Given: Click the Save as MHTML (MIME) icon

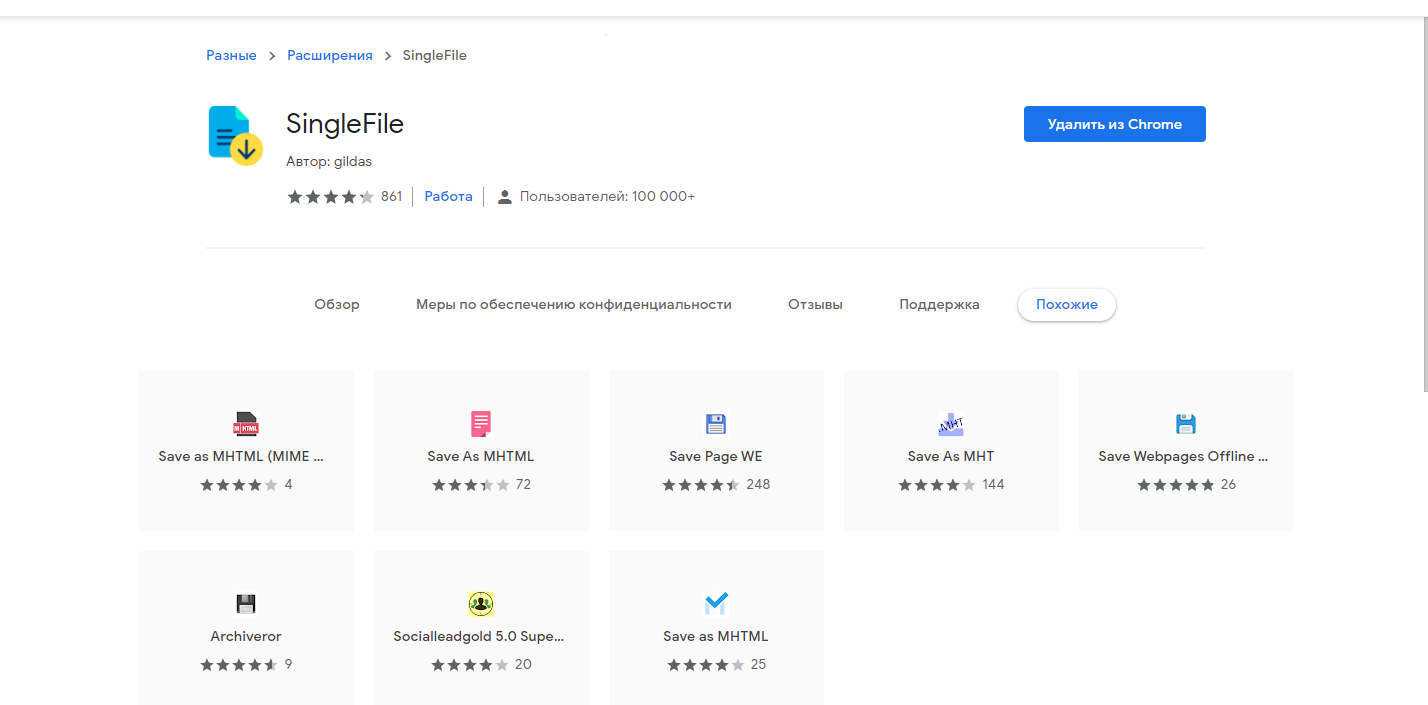Looking at the screenshot, I should click(x=246, y=424).
